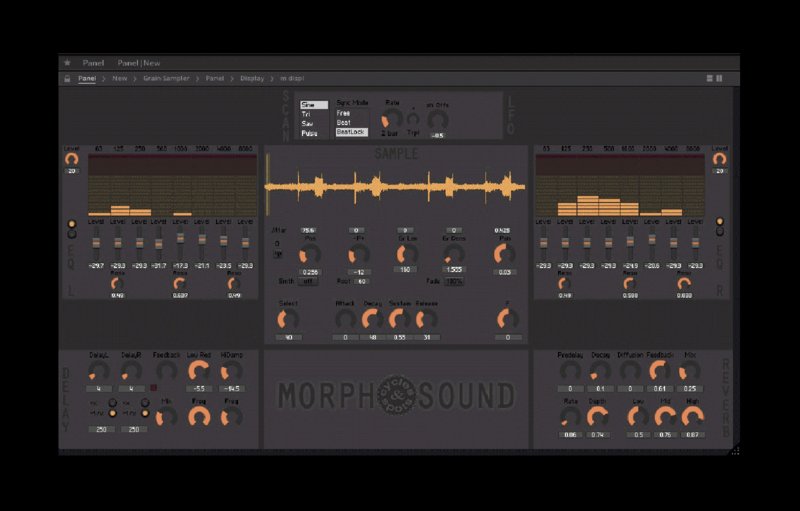Click the reverb Diffusion knob
Image resolution: width=800 pixels, height=511 pixels.
pos(630,372)
